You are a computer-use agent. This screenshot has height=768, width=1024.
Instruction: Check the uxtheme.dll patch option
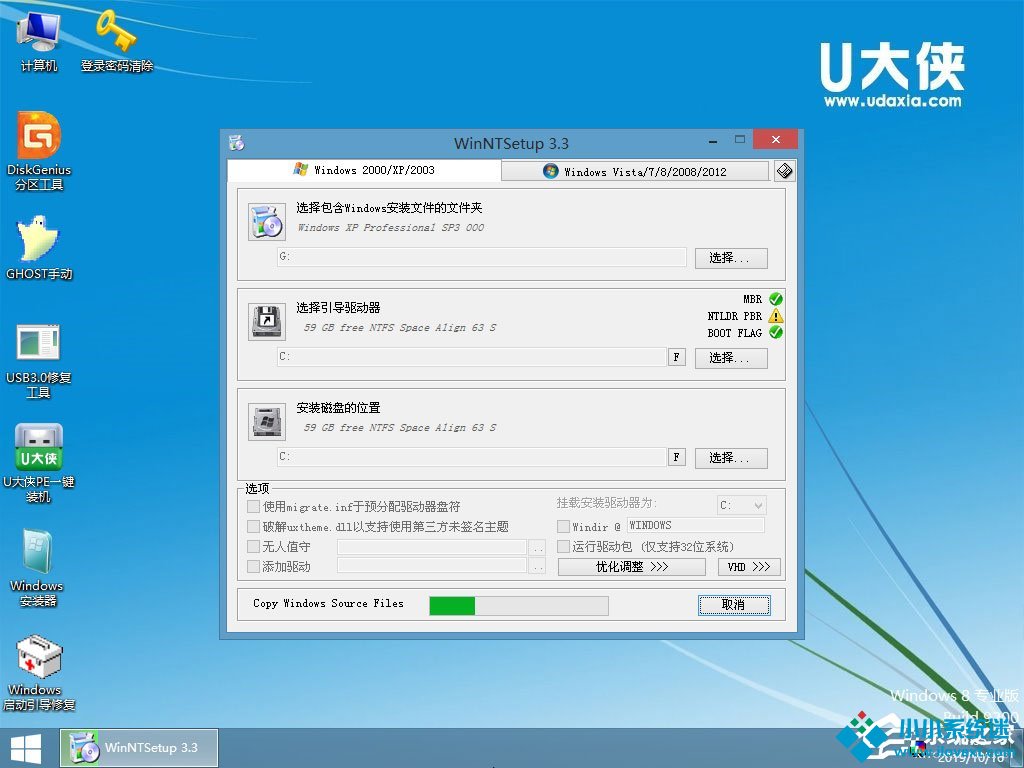tap(251, 526)
